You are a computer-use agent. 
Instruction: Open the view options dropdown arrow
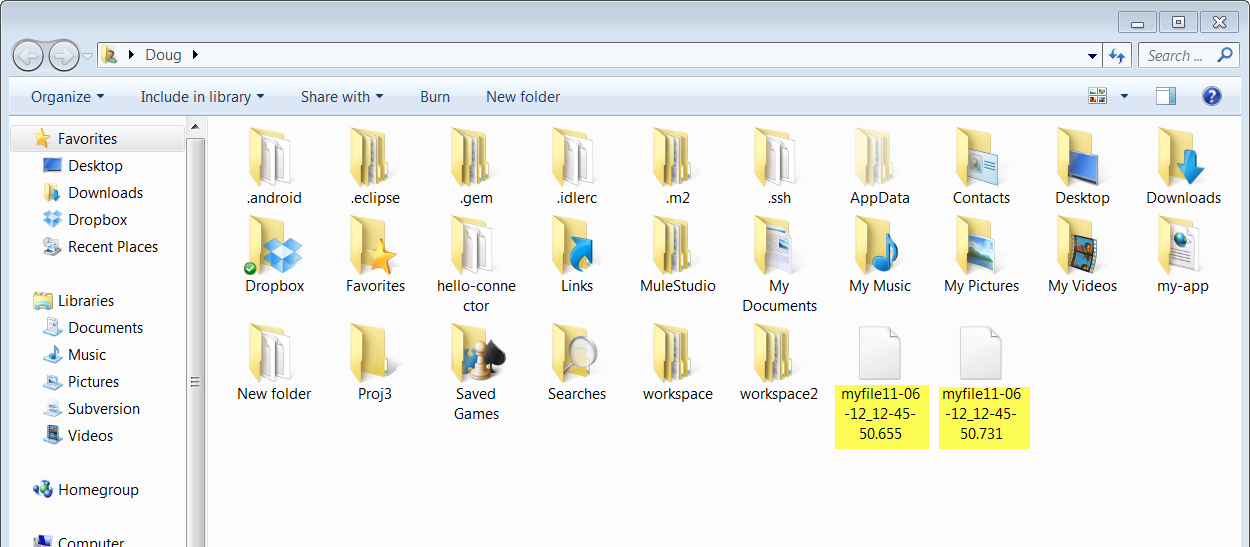1124,96
